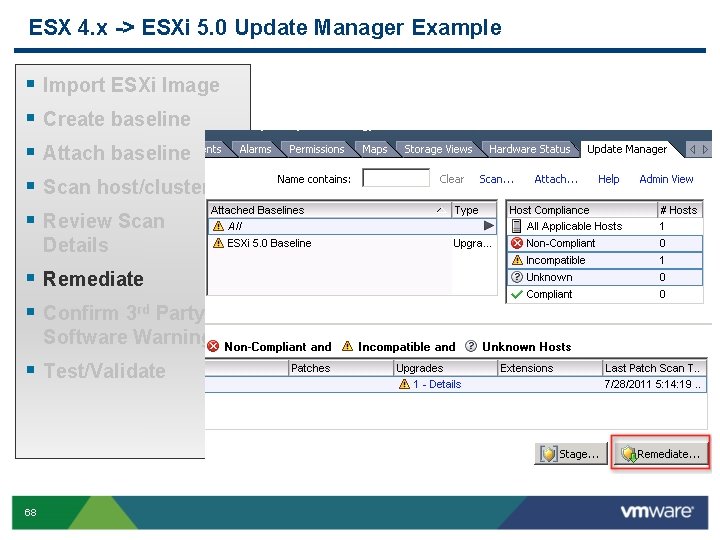Select ESXi 5.0 Baseline row
The image size is (720, 540).
[352, 243]
